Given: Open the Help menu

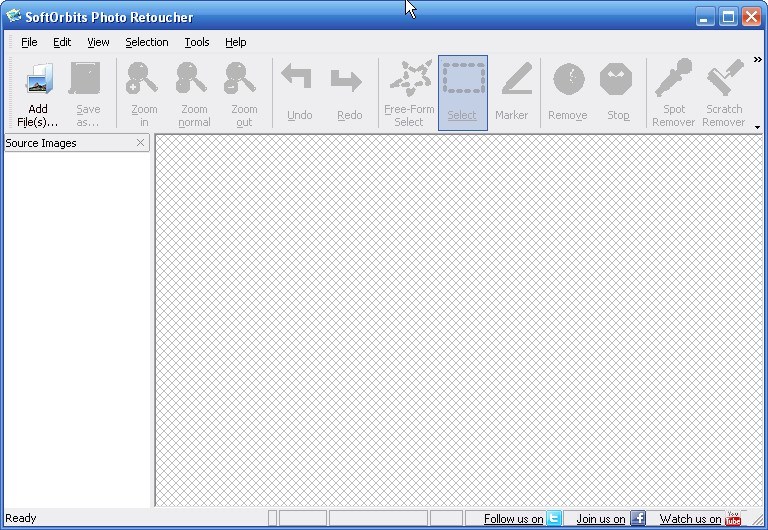Looking at the screenshot, I should pos(236,42).
